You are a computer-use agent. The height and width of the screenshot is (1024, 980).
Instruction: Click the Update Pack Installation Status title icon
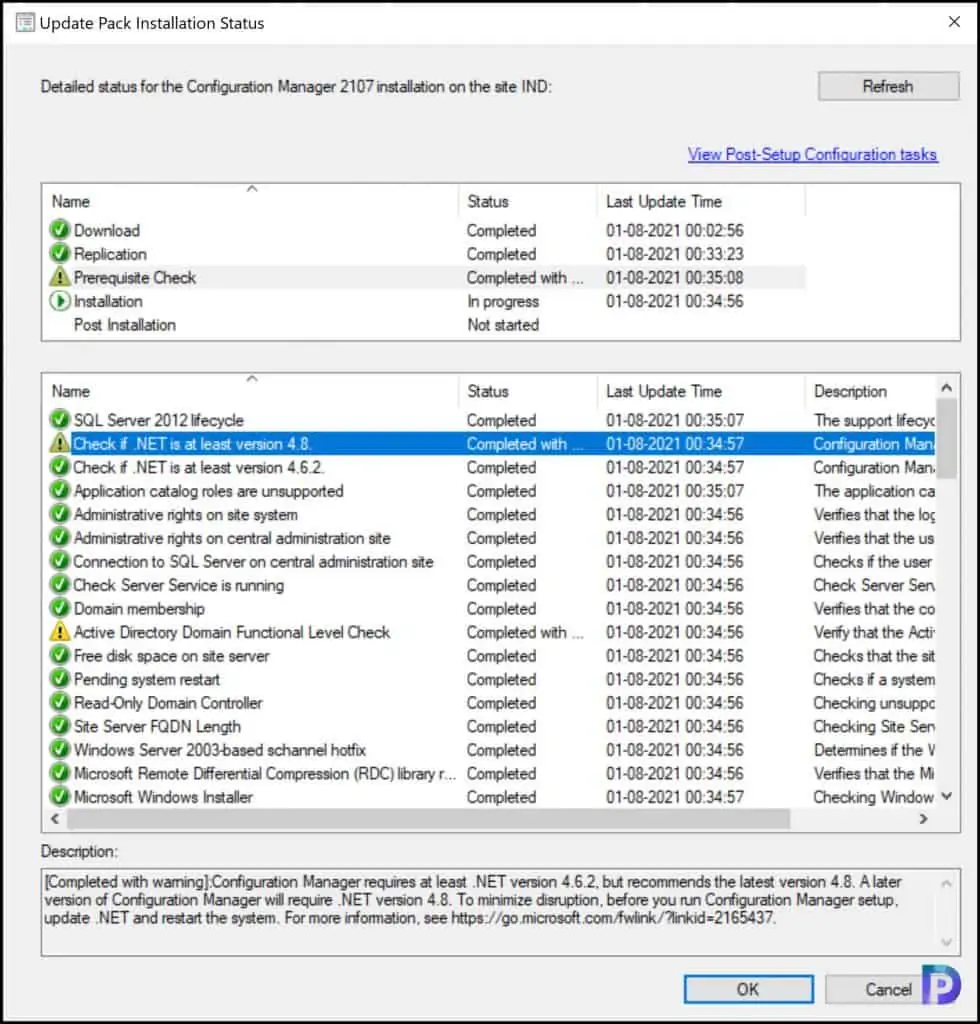pyautogui.click(x=25, y=23)
